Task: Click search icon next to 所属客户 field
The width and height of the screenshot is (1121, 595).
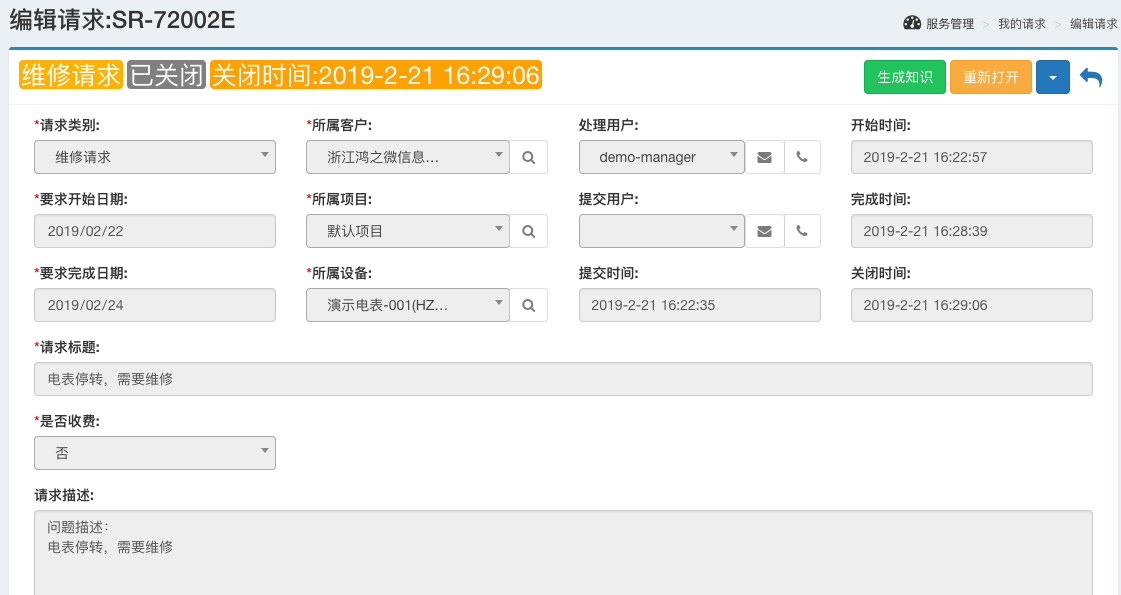Action: coord(528,157)
